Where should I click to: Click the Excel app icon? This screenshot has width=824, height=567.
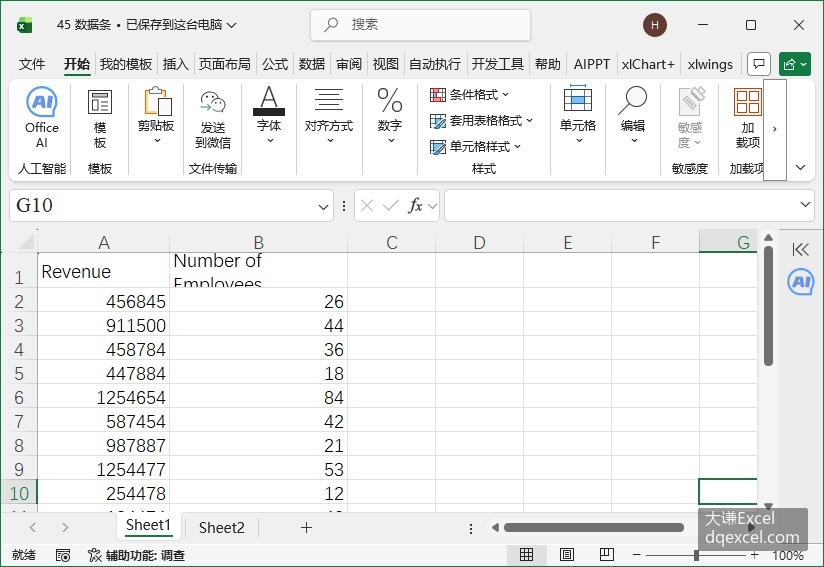24,25
